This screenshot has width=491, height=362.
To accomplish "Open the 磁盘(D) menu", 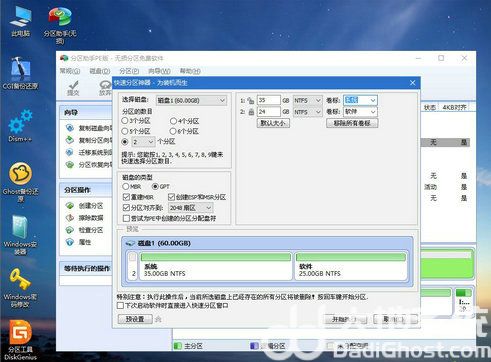I will 100,71.
